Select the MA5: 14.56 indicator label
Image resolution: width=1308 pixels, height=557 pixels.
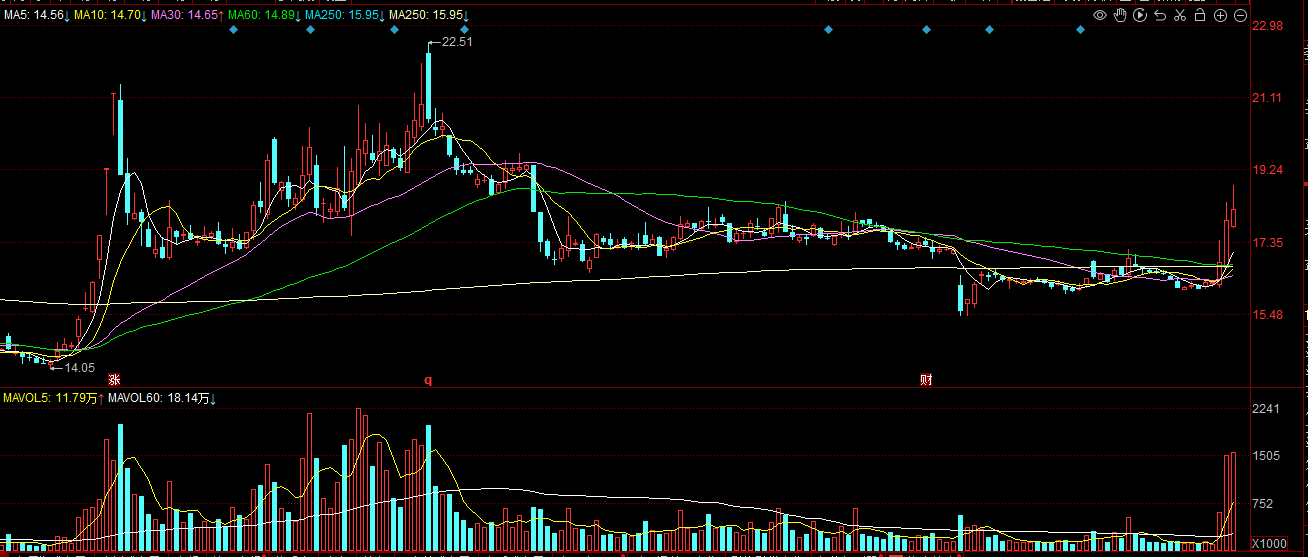coord(35,16)
